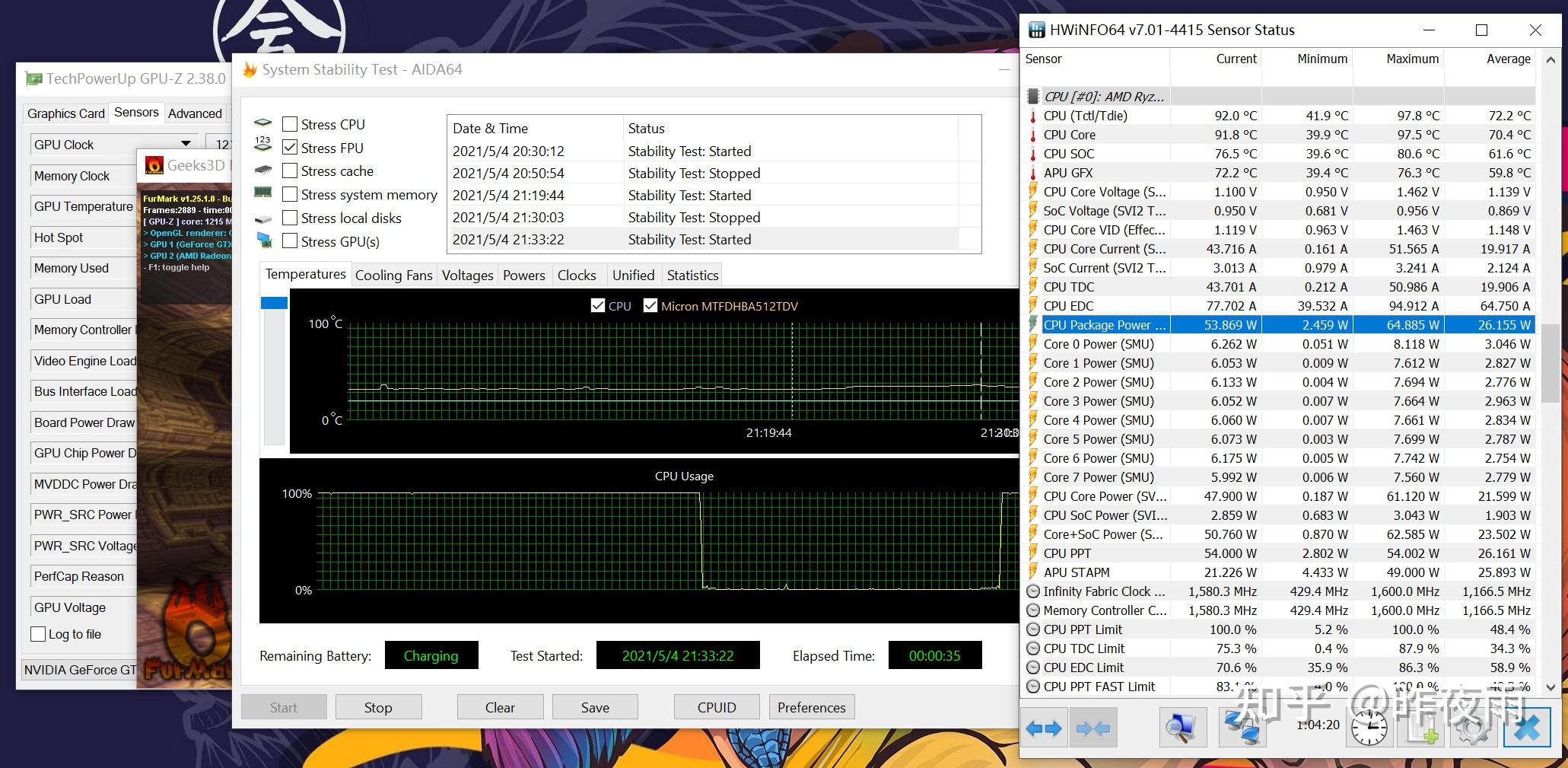The width and height of the screenshot is (1568, 768).
Task: Enable Stress CPU checkbox
Action: [290, 124]
